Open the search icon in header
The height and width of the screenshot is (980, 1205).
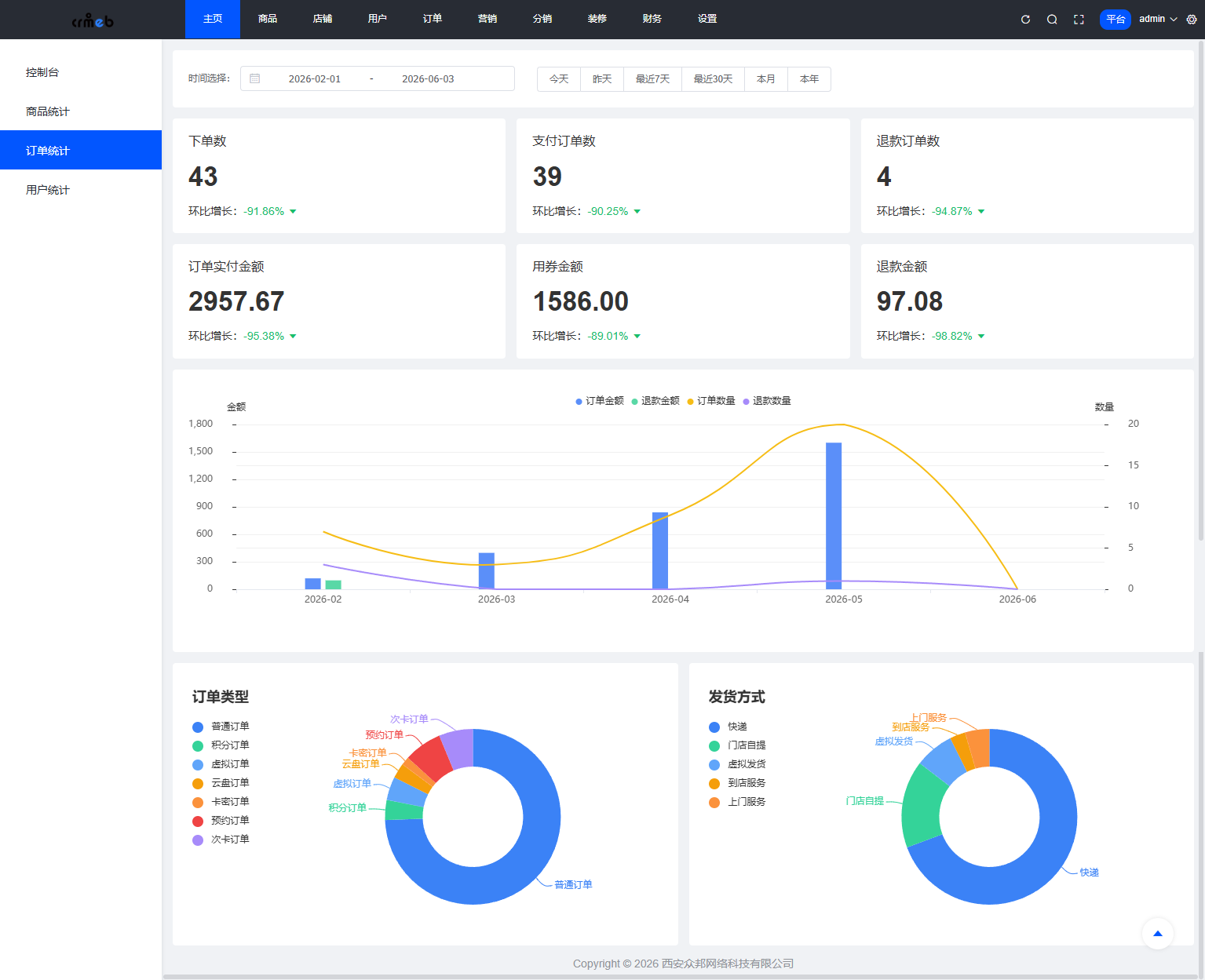tap(1052, 20)
